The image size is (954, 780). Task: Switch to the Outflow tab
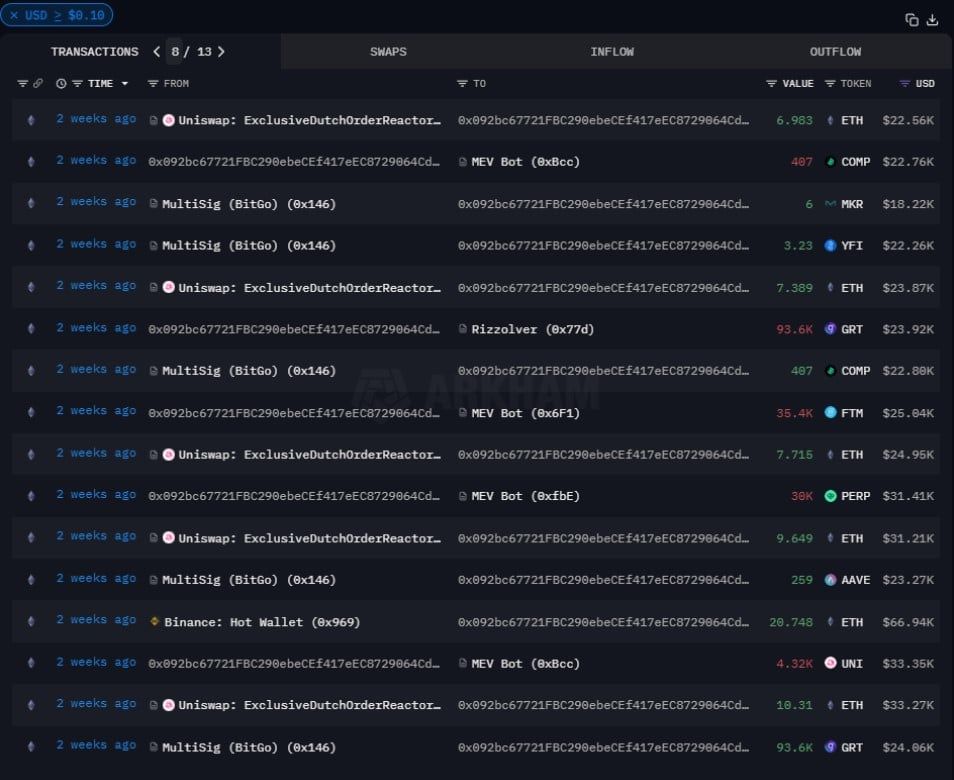[x=835, y=52]
